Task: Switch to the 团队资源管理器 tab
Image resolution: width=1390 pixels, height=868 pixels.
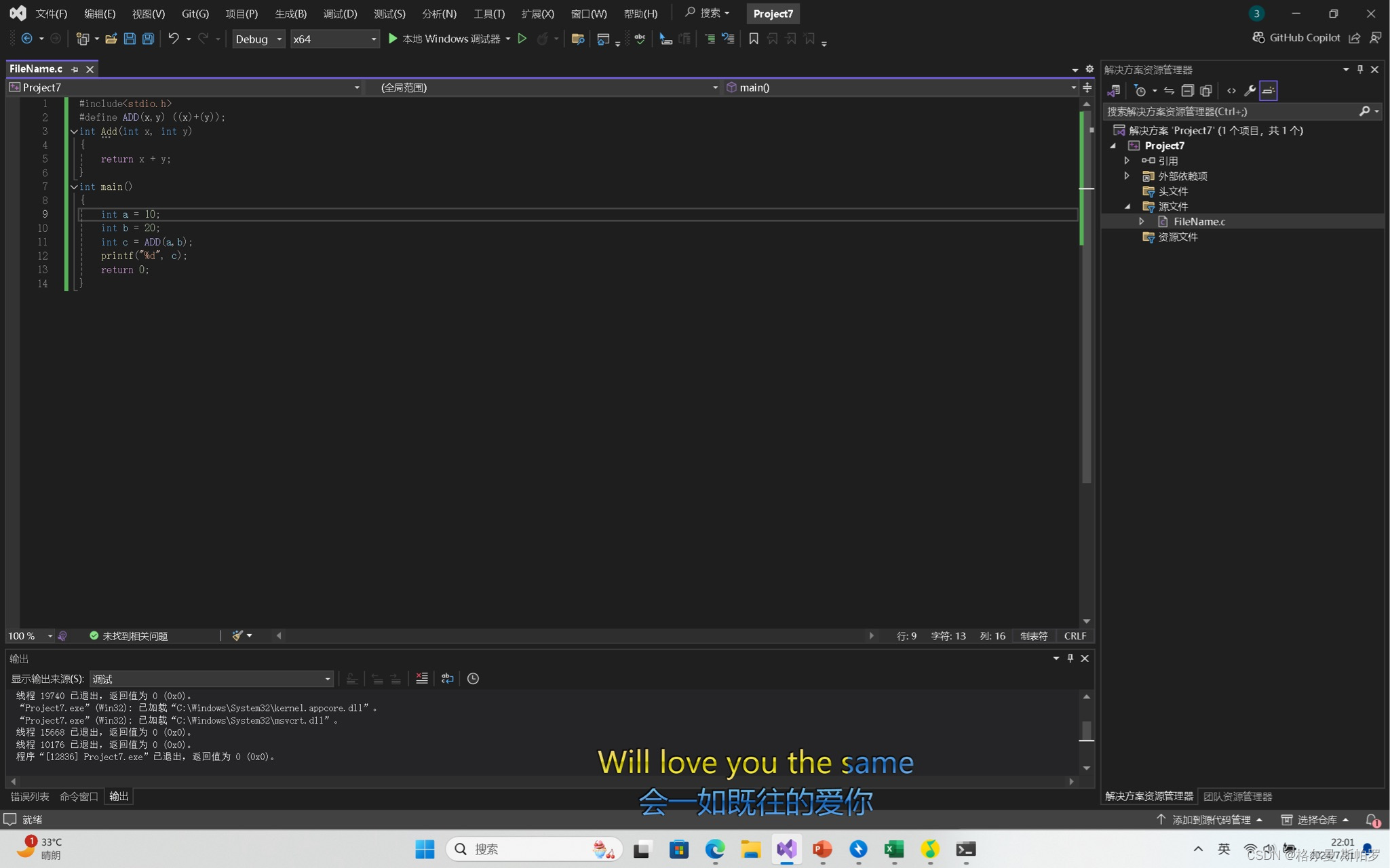Action: click(x=1237, y=796)
